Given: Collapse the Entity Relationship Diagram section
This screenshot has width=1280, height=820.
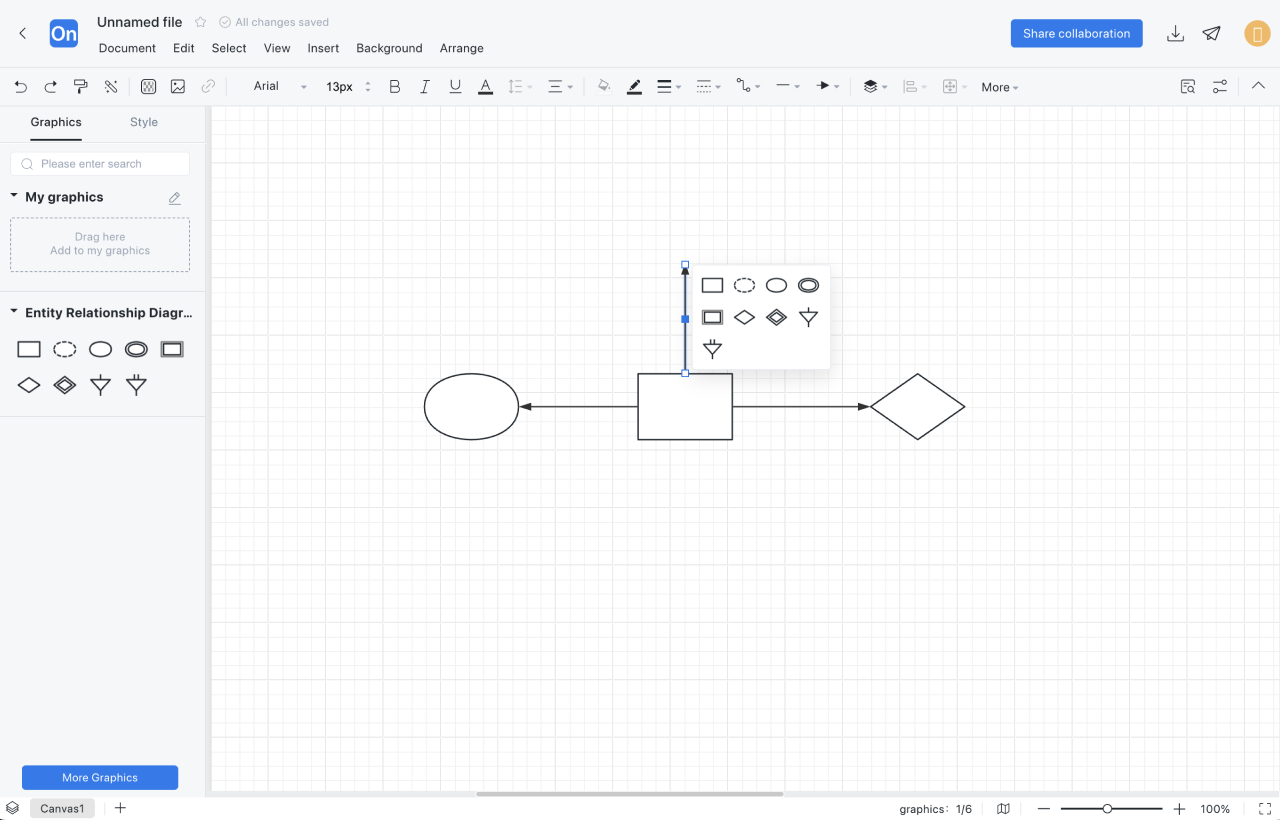Looking at the screenshot, I should pos(14,313).
